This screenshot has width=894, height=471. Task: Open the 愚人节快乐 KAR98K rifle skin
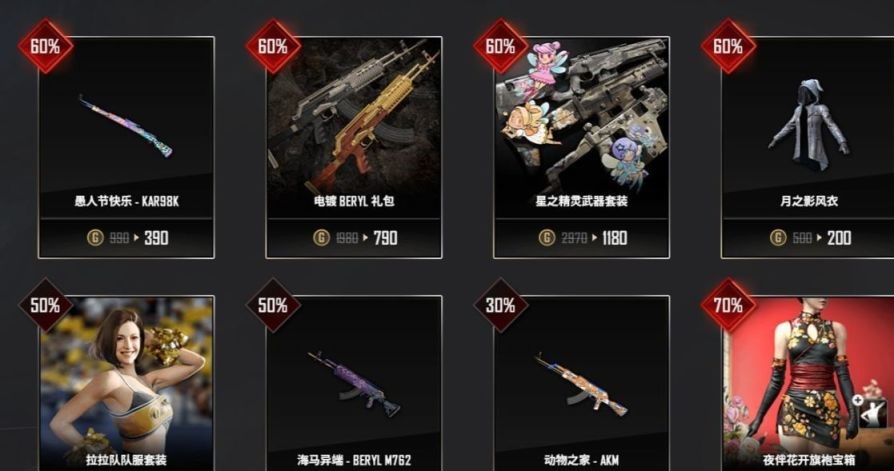(x=125, y=127)
